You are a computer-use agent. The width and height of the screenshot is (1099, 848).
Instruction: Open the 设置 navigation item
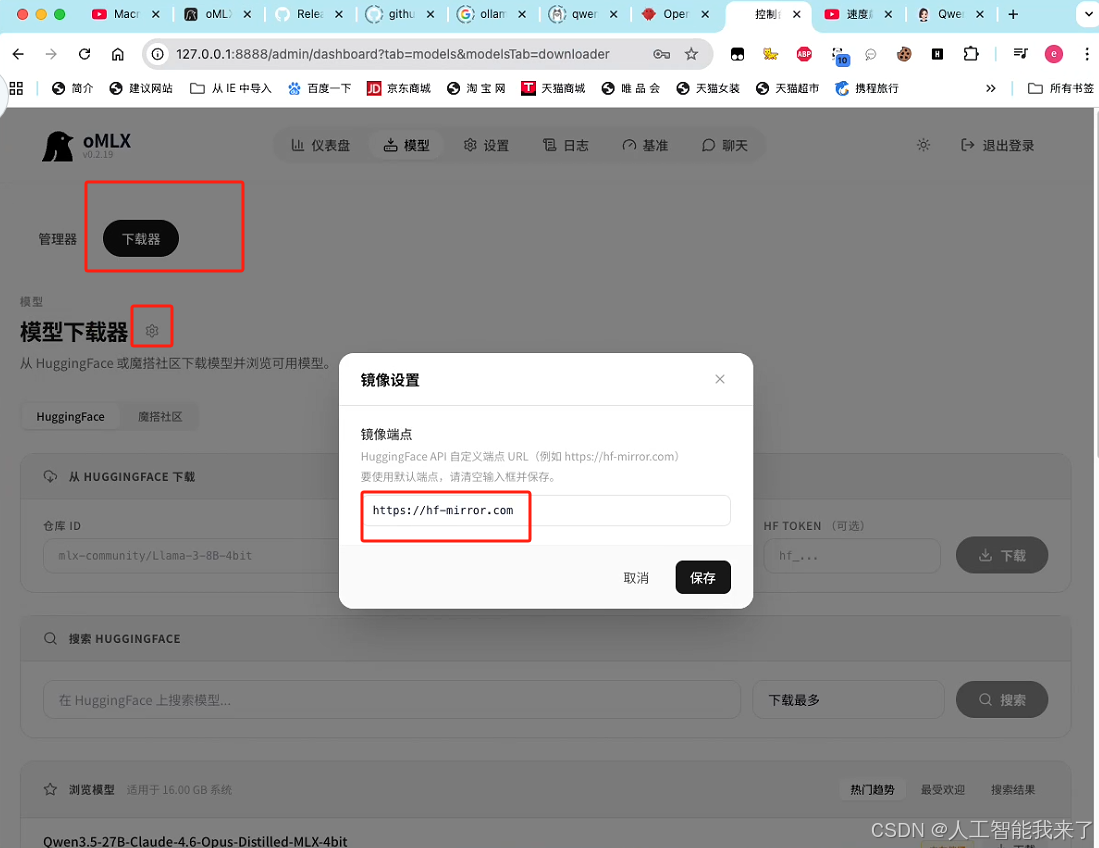click(x=486, y=144)
